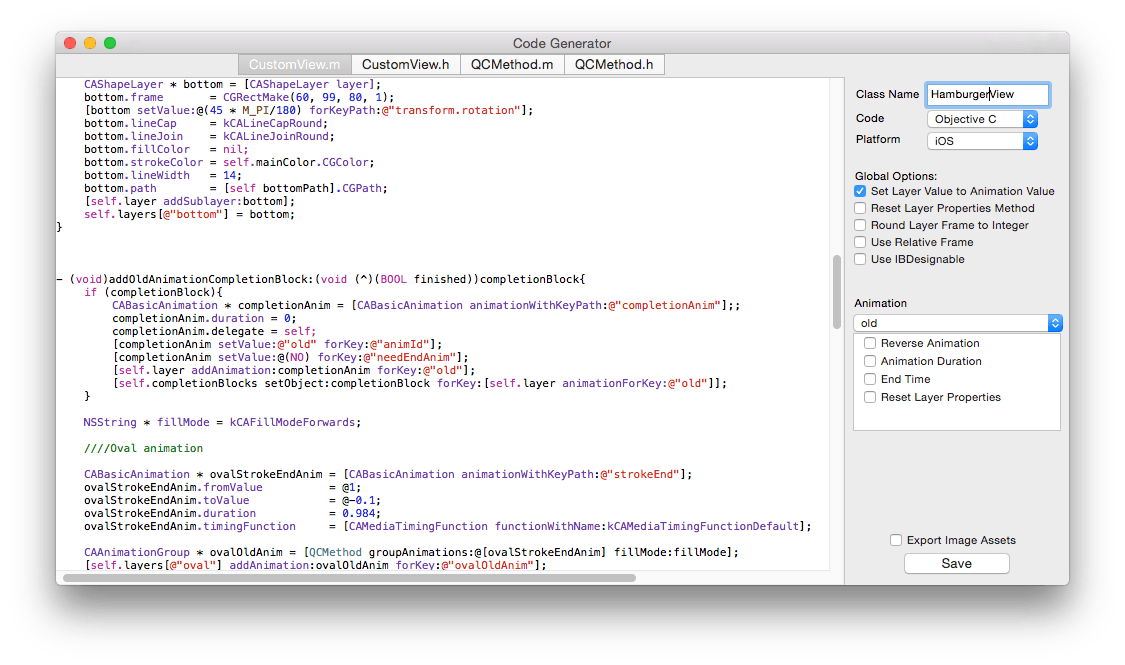This screenshot has height=665, width=1125.
Task: Expand the Animation 'old' dropdown
Action: point(957,323)
